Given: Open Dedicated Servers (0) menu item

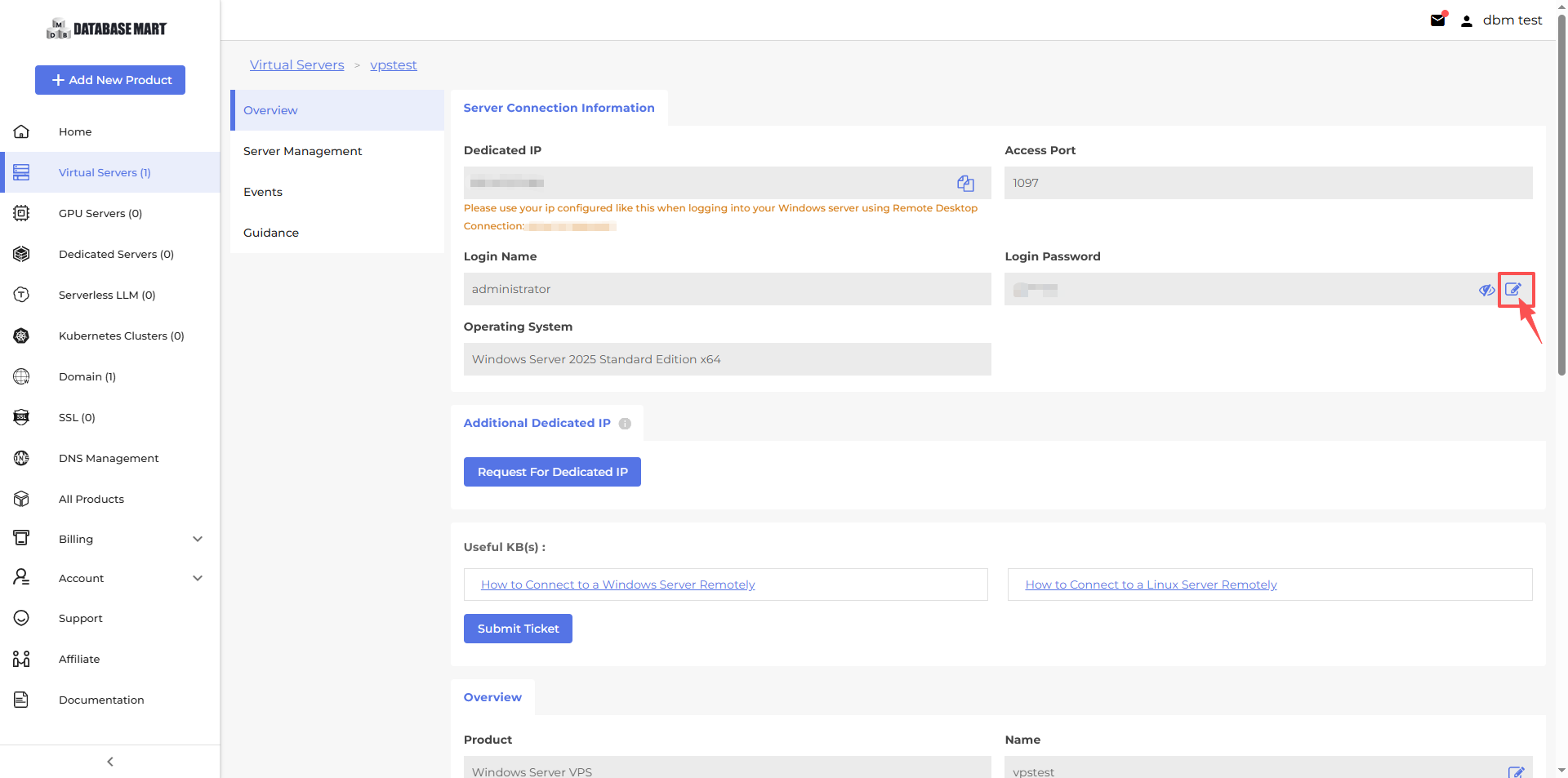Looking at the screenshot, I should pyautogui.click(x=110, y=254).
